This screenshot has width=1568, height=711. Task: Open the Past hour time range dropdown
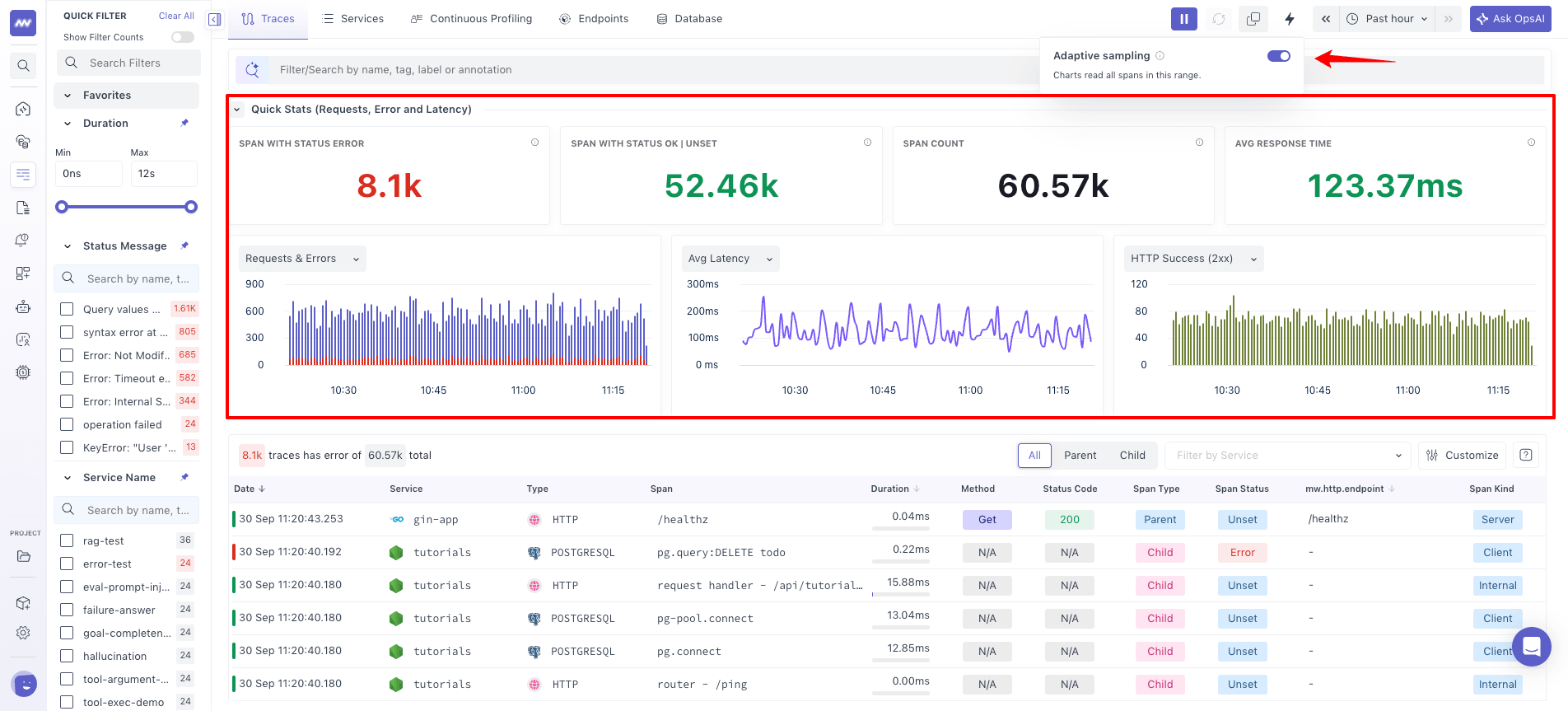1387,19
